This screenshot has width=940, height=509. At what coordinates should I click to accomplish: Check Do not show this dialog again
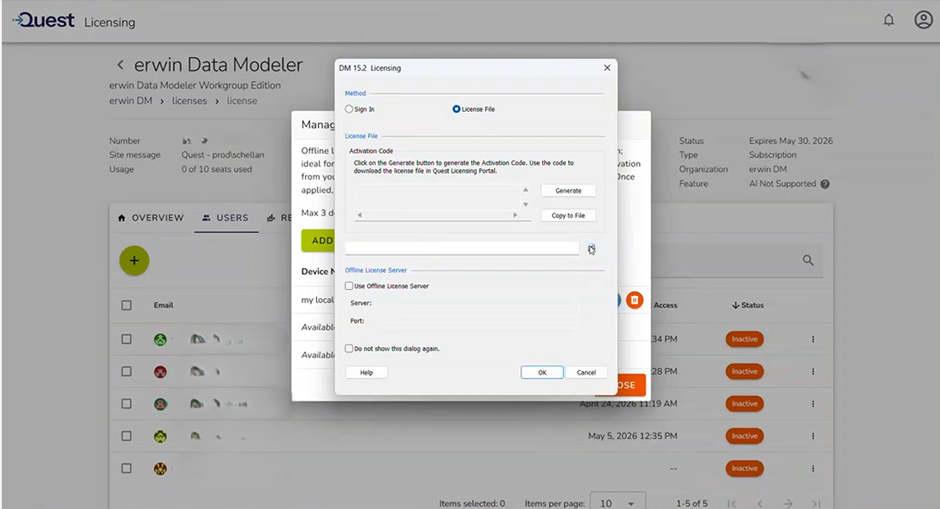pos(349,348)
